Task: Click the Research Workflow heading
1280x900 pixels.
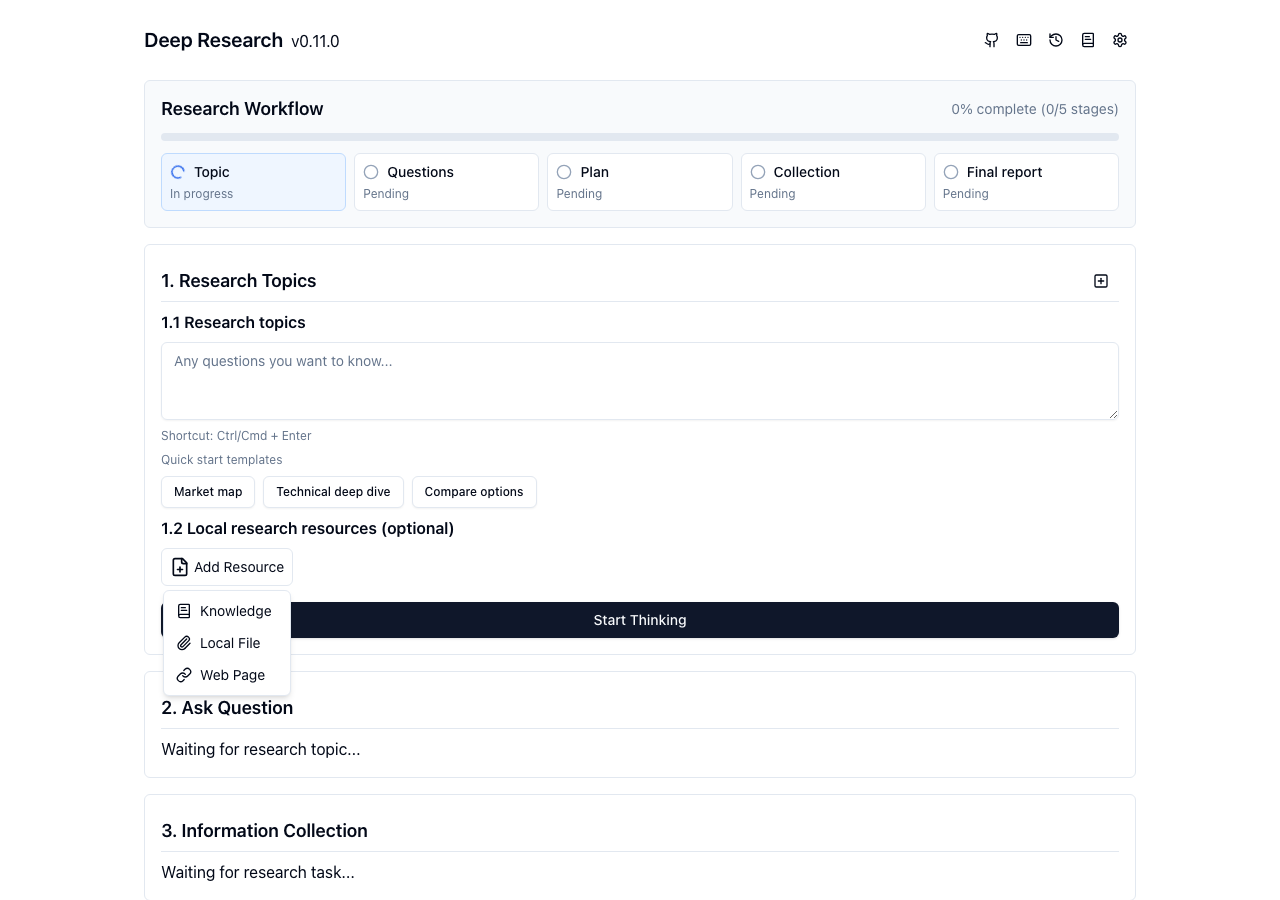Action: tap(242, 109)
